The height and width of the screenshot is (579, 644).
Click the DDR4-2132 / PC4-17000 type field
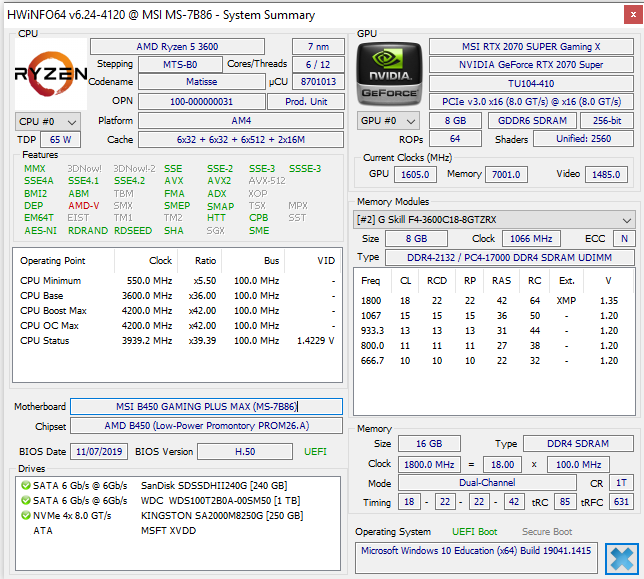click(509, 257)
